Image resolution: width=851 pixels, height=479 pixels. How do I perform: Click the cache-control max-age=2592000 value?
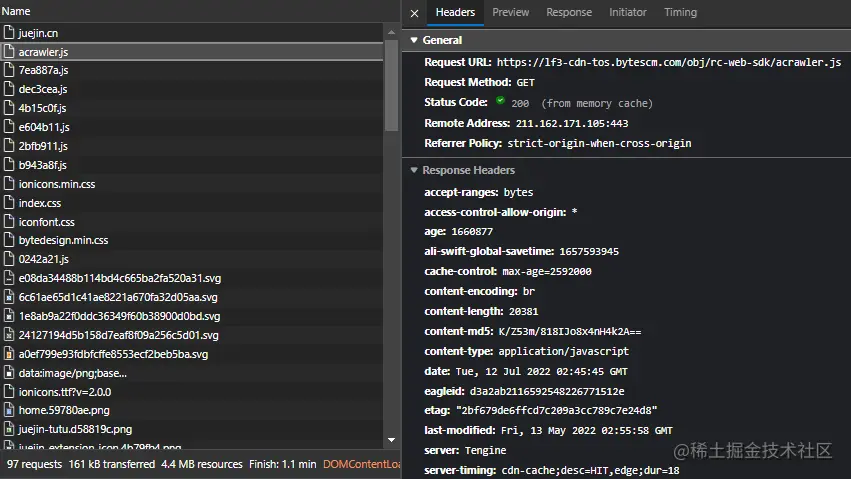[547, 272]
